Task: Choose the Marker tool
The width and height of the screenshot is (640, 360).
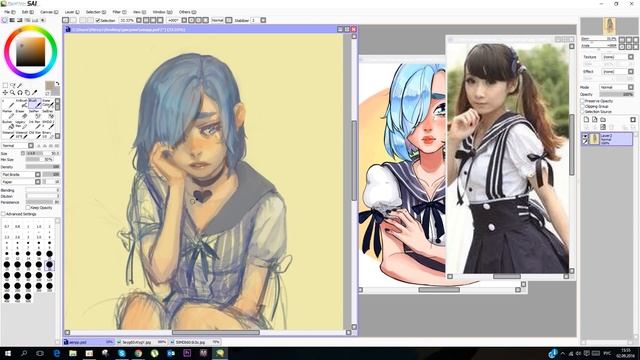Action: (8, 114)
